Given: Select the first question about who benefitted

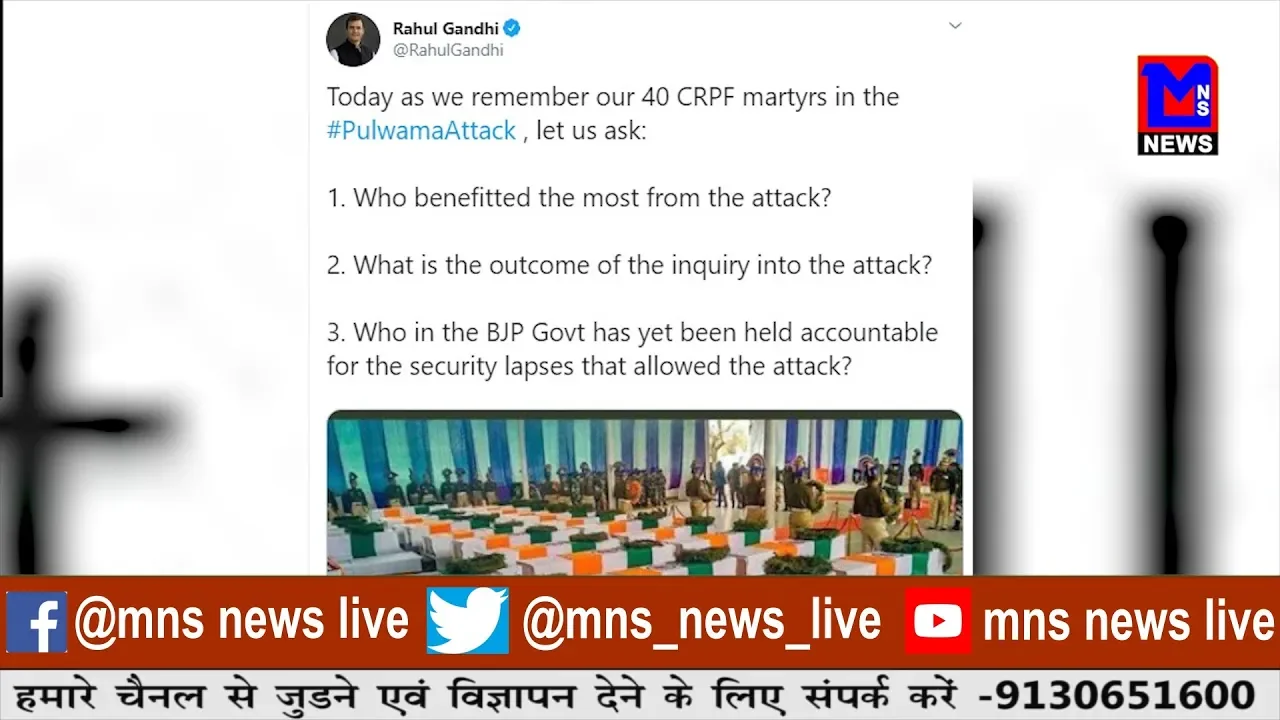Looking at the screenshot, I should click(579, 198).
